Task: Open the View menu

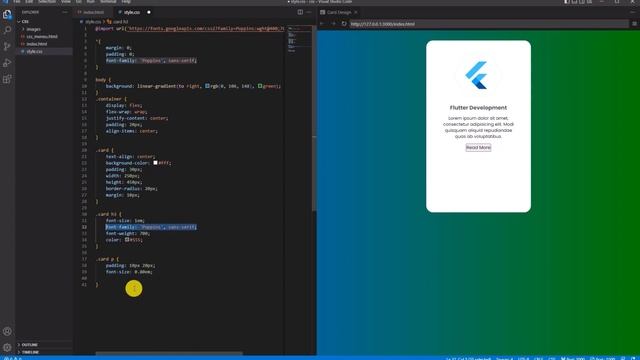Action: click(x=66, y=2)
